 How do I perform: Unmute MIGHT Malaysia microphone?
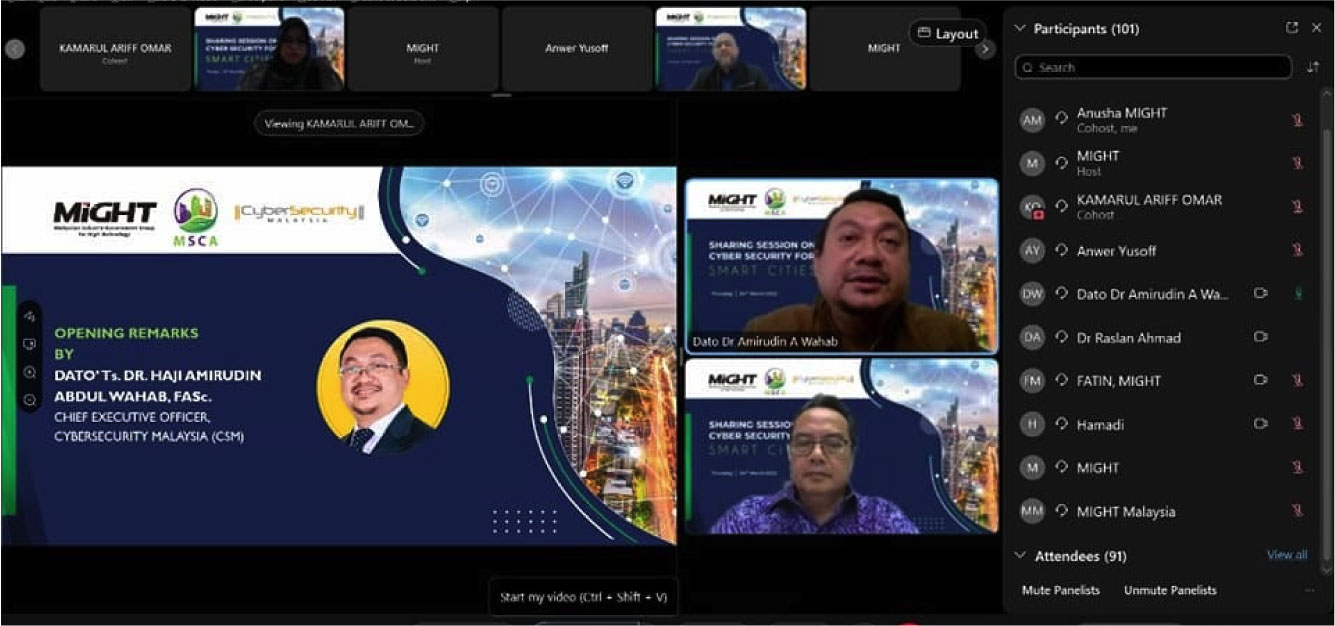[1298, 511]
